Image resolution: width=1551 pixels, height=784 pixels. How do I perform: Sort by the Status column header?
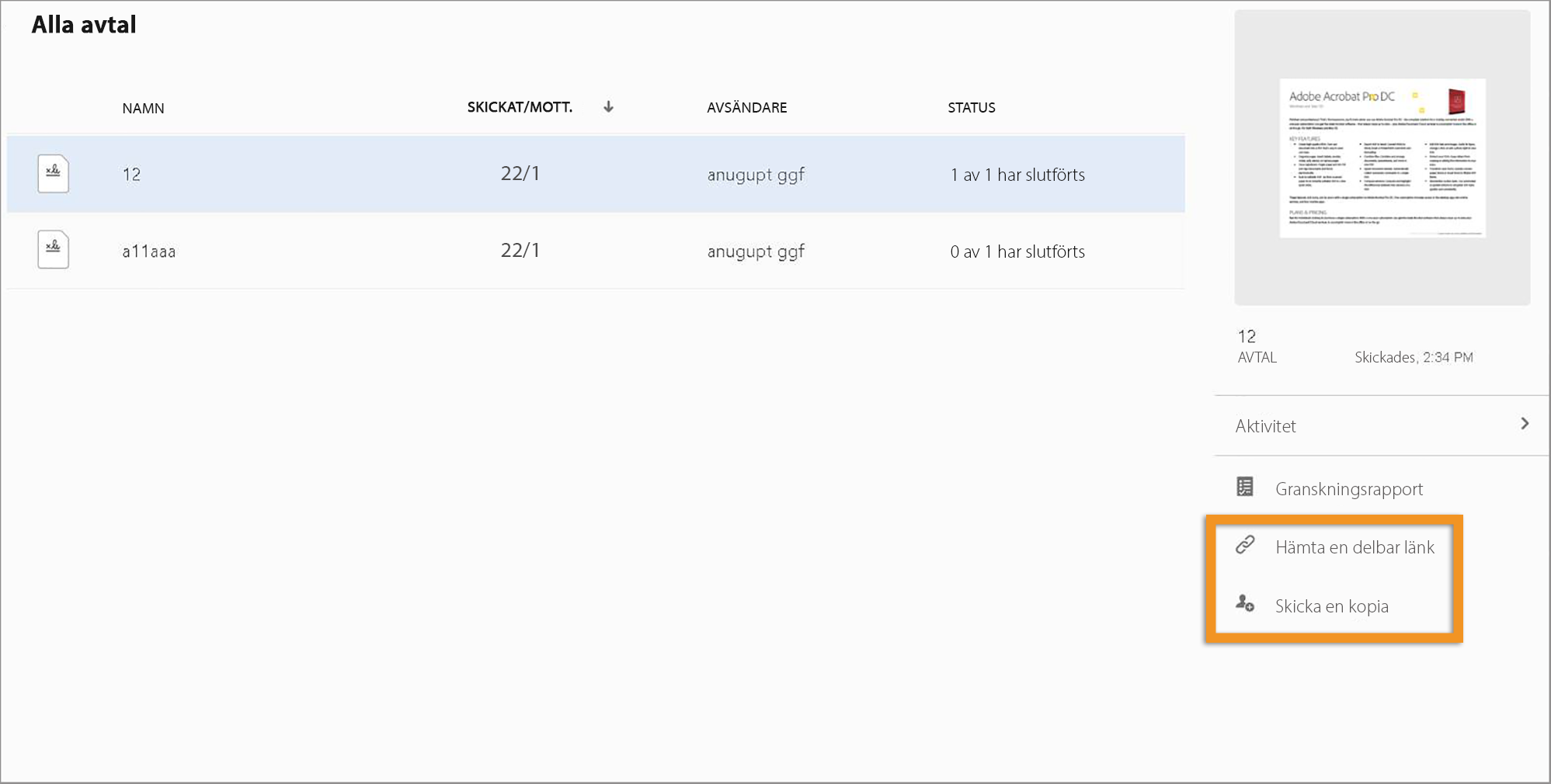(x=971, y=107)
